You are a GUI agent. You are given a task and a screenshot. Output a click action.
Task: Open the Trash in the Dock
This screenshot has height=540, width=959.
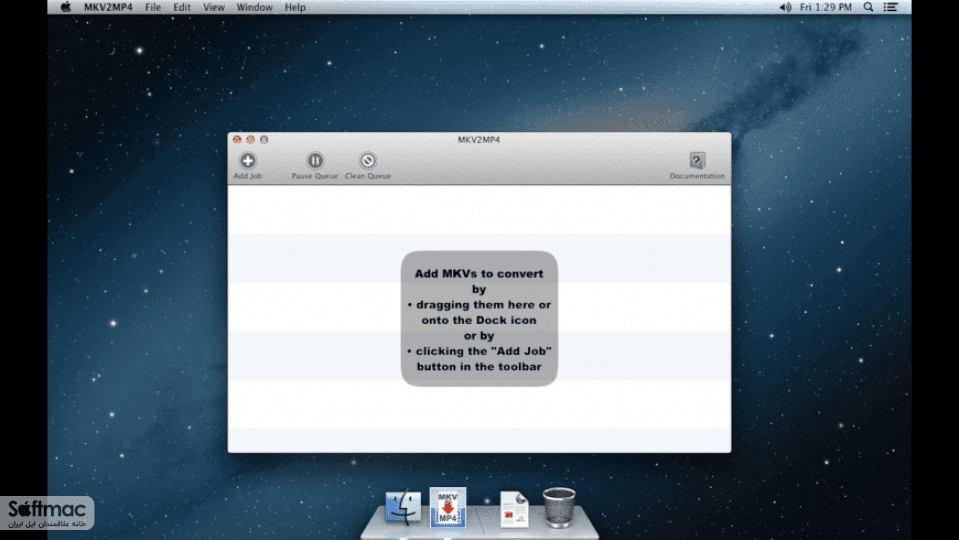[559, 508]
